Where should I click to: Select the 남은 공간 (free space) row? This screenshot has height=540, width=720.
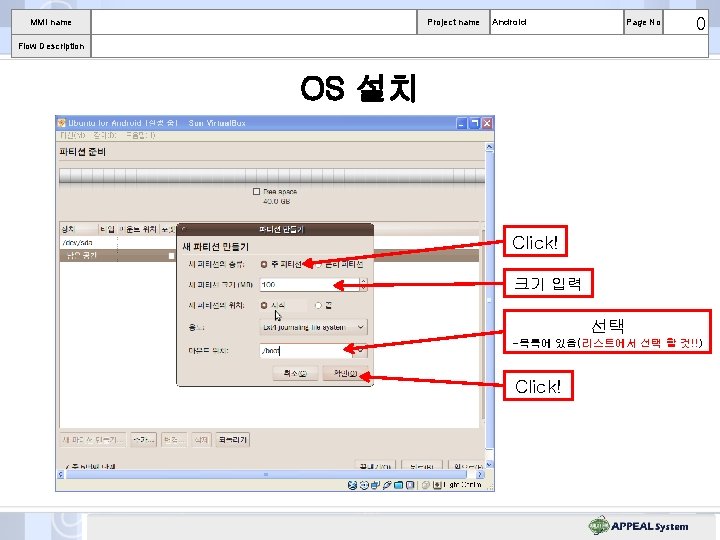(x=118, y=256)
